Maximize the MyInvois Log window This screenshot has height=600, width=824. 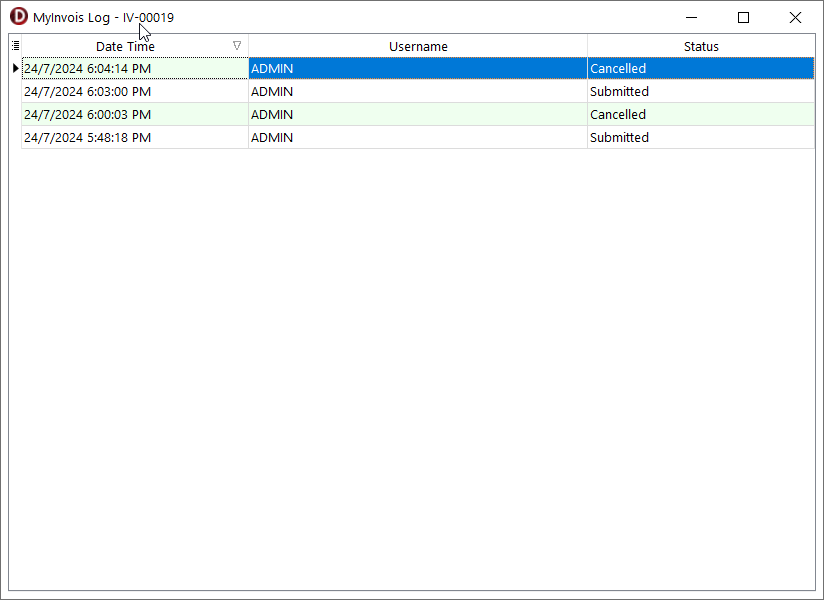tap(743, 17)
